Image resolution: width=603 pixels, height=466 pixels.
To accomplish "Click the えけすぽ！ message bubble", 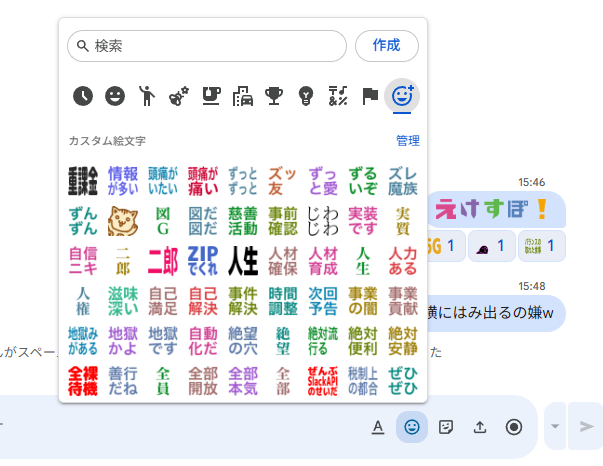I will coord(496,210).
